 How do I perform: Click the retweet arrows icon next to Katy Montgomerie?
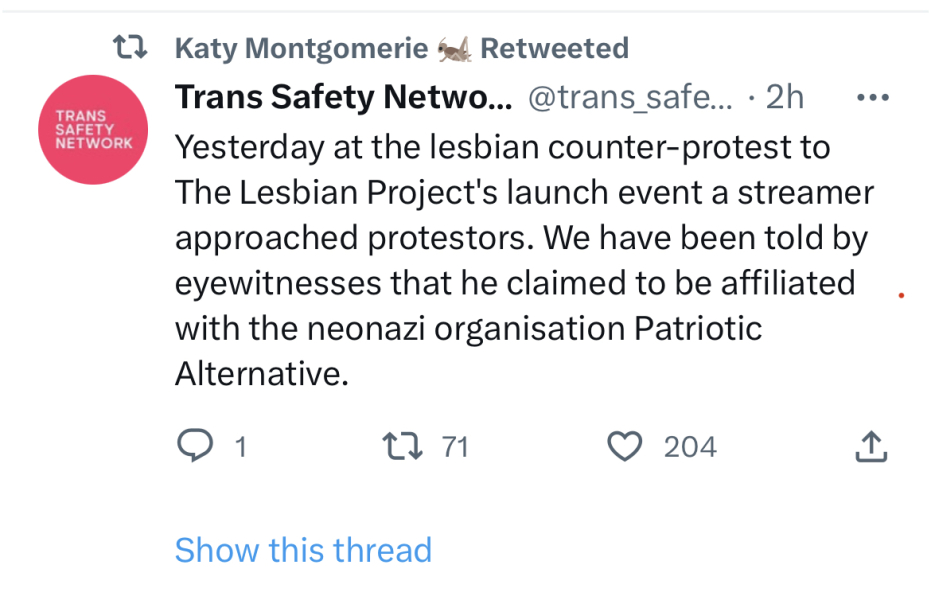[x=129, y=46]
